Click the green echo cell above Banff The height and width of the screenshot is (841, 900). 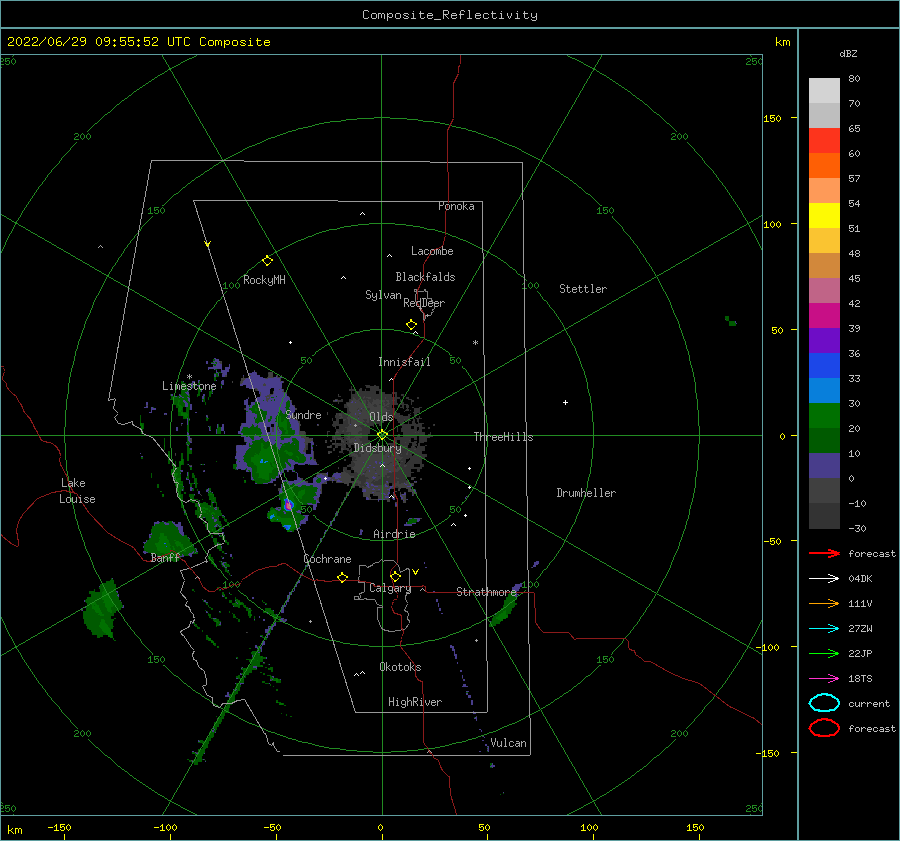(x=167, y=538)
